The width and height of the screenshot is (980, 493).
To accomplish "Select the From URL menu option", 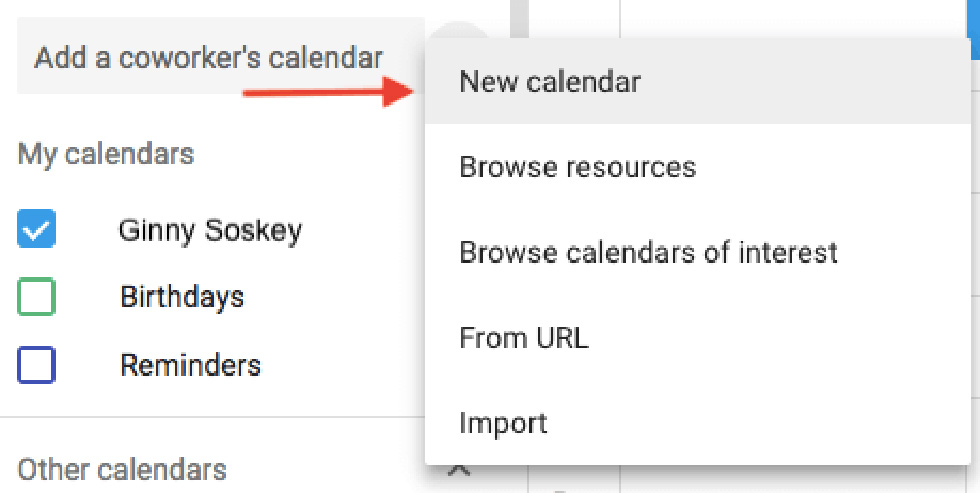I will 524,338.
